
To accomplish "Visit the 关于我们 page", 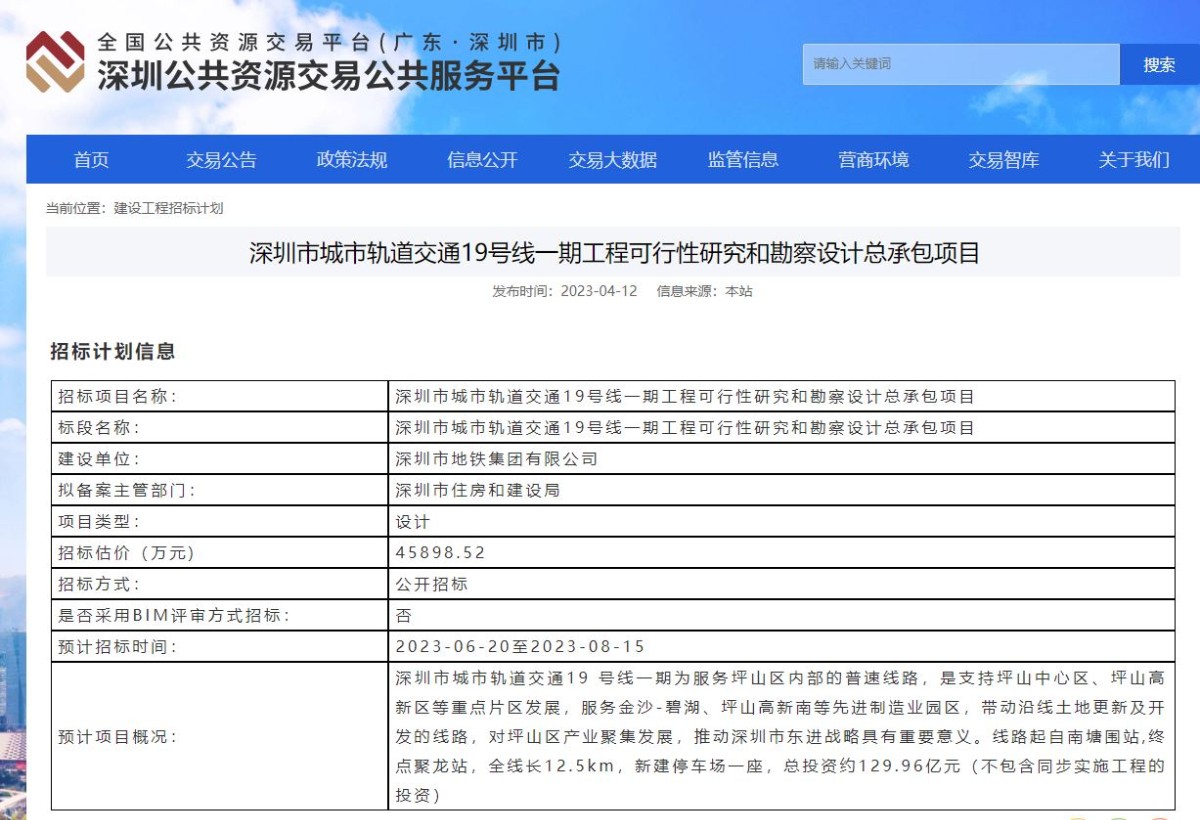I will (1133, 160).
